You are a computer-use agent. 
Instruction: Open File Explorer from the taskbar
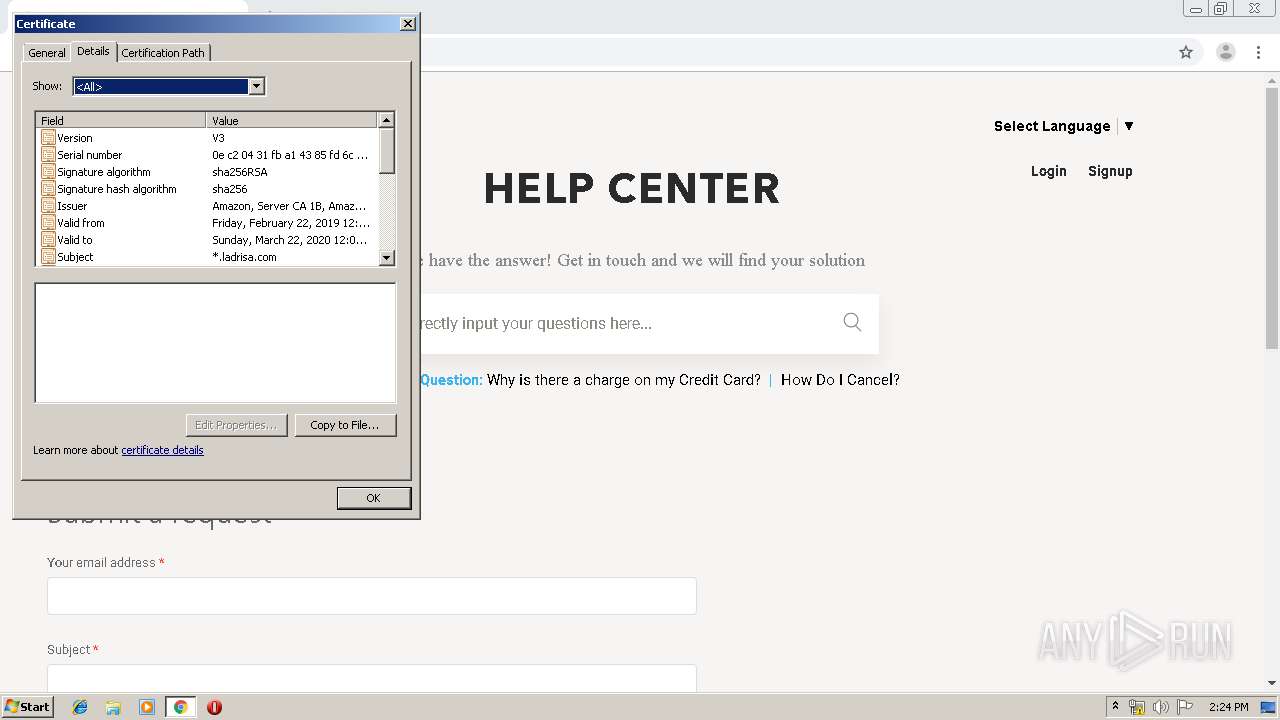pos(113,707)
